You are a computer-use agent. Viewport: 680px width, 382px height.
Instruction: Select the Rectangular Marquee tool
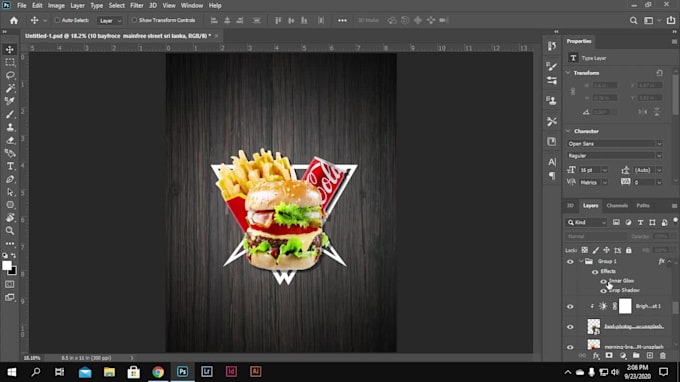[x=10, y=62]
